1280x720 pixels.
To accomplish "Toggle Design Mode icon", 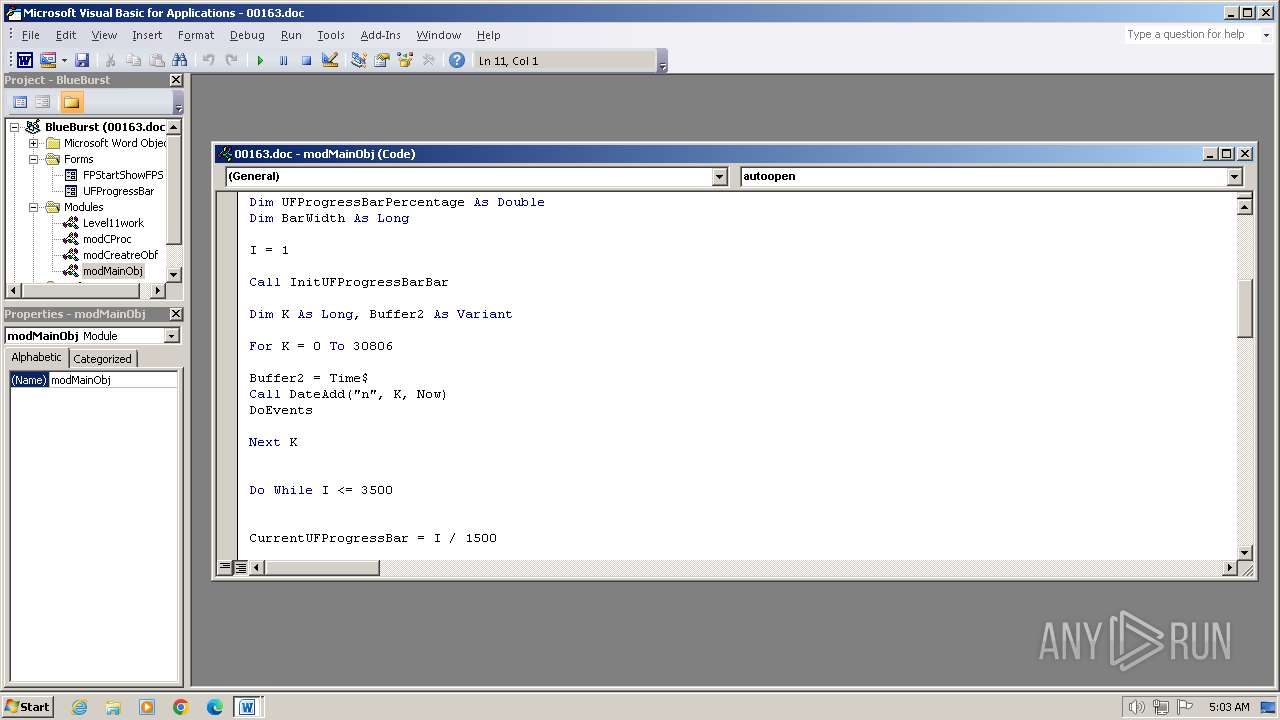I will [x=330, y=61].
